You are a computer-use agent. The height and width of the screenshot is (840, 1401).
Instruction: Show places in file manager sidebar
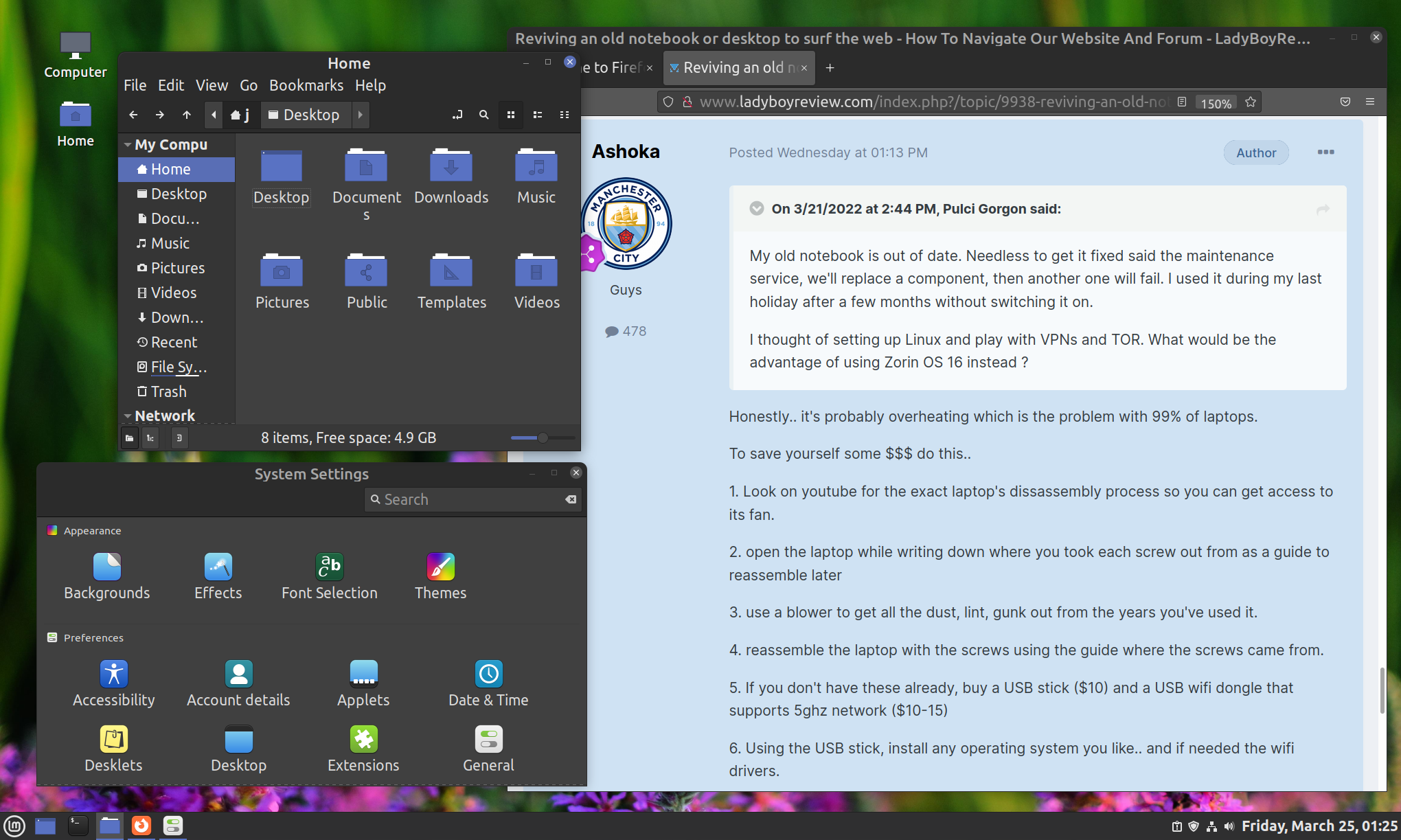tap(130, 438)
